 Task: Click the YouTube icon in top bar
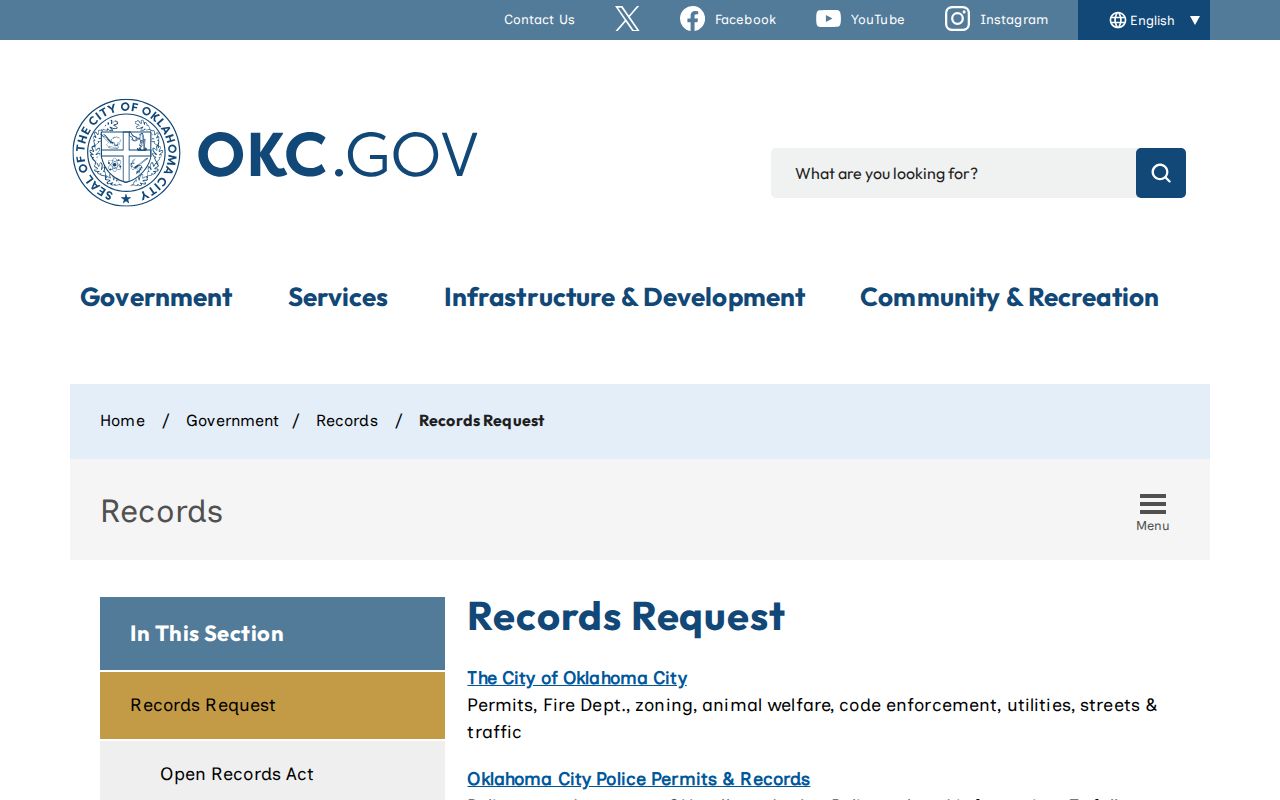point(828,19)
